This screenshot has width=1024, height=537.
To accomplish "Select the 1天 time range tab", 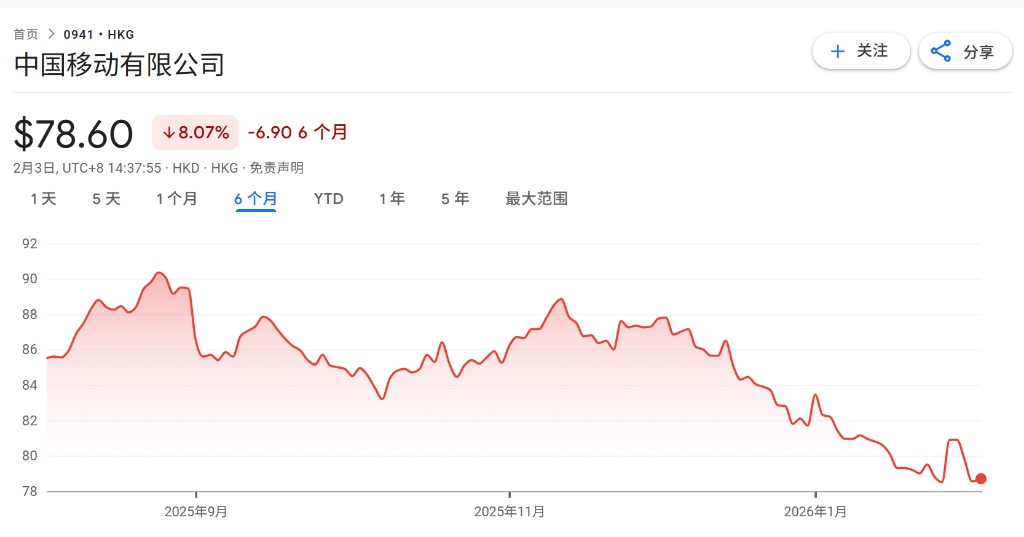I will click(x=43, y=199).
